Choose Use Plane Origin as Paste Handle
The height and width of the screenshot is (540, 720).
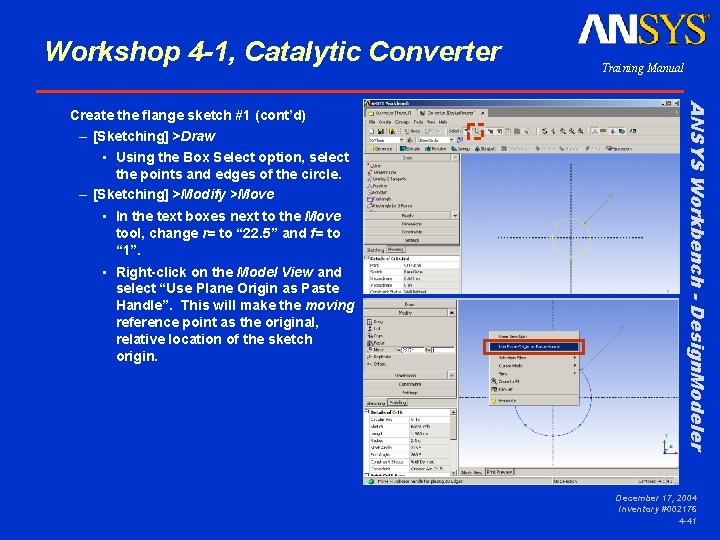[534, 347]
